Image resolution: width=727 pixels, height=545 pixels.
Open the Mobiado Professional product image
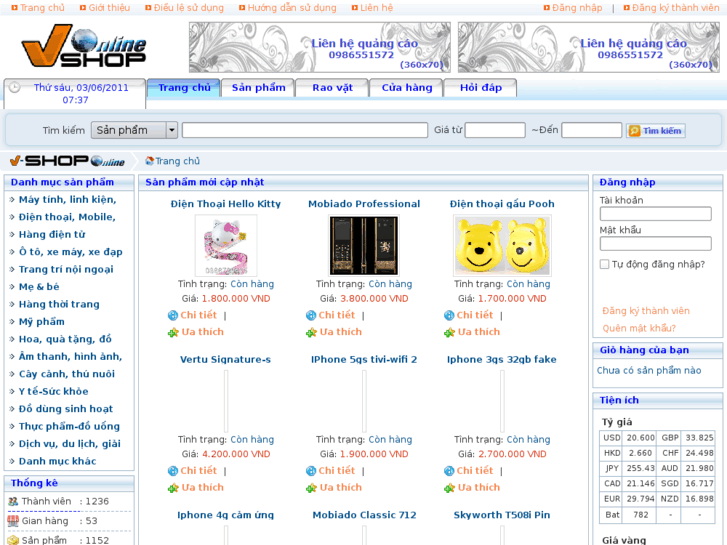coord(364,245)
